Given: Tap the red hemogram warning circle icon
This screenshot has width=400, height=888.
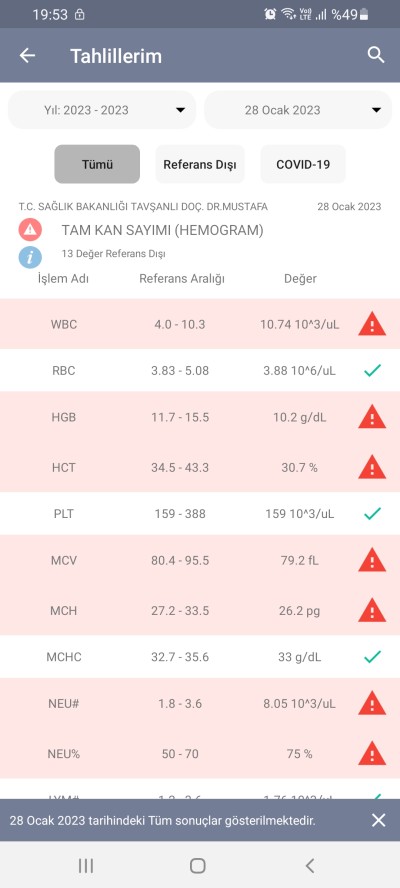Looking at the screenshot, I should point(30,229).
